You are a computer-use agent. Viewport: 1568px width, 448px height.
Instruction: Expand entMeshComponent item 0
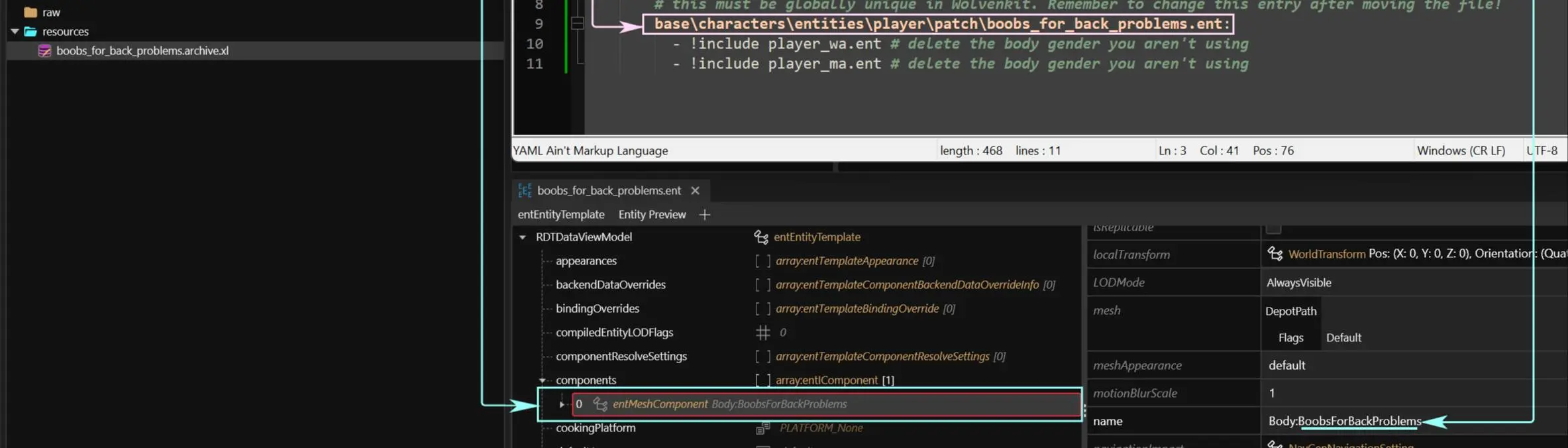[x=562, y=404]
